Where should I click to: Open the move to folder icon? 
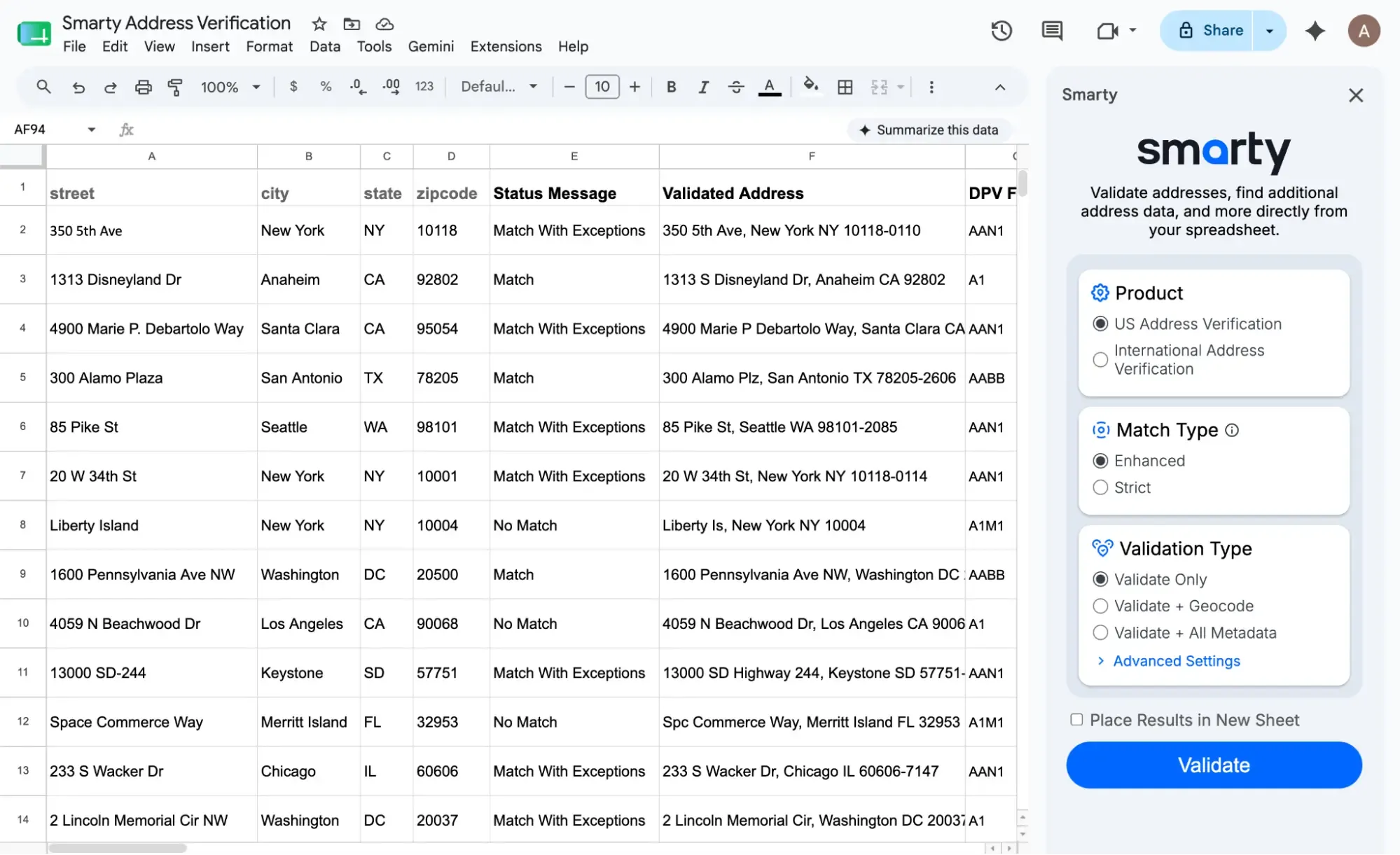[352, 24]
